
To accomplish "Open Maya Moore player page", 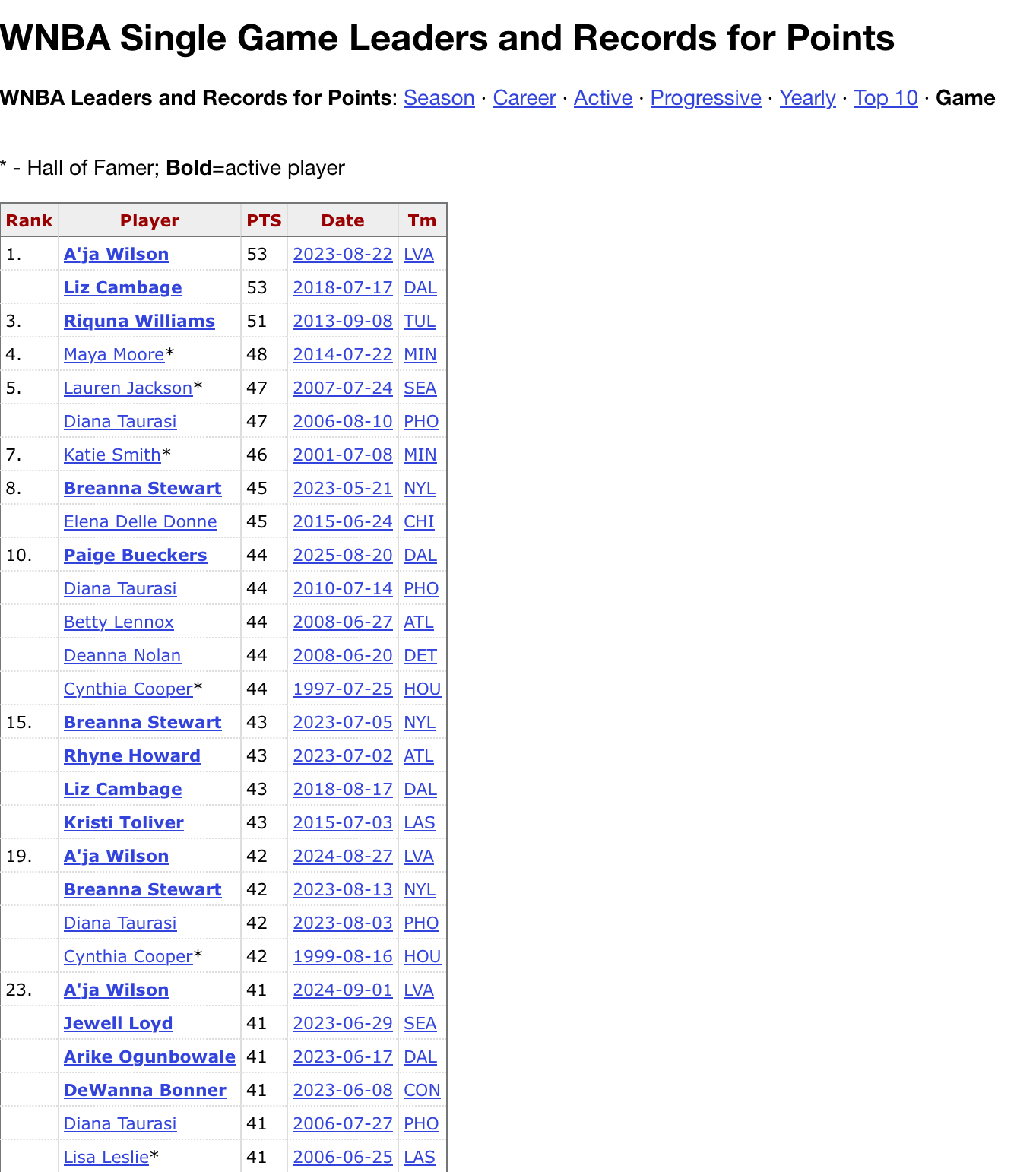I will [x=114, y=354].
